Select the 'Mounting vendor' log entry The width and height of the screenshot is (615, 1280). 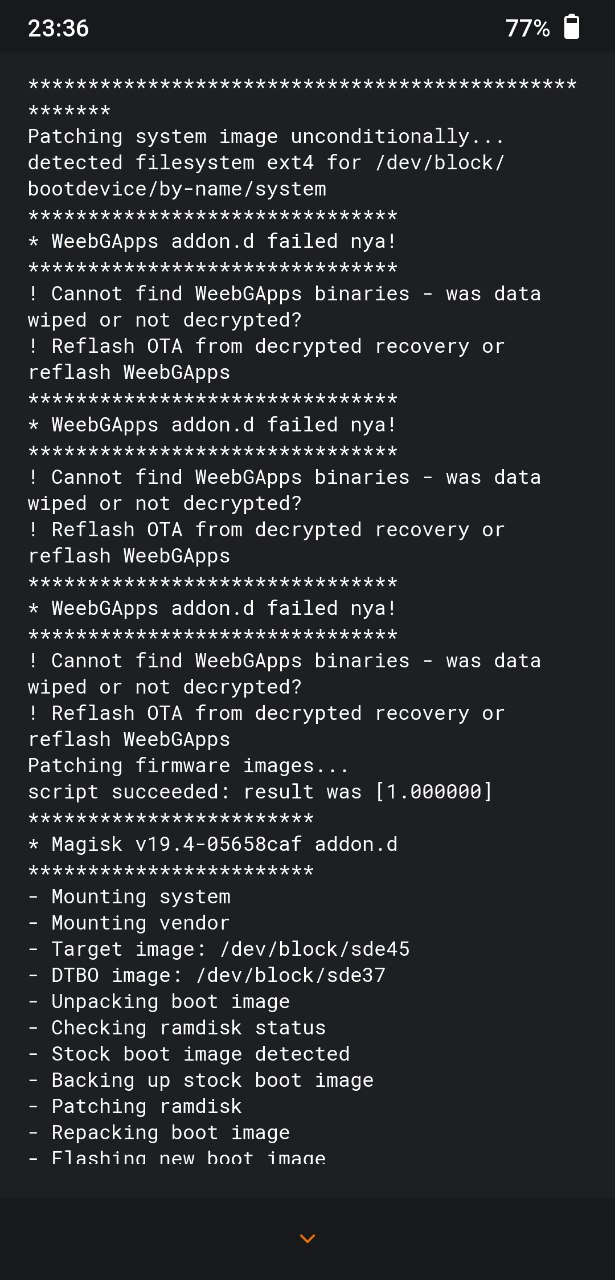129,923
